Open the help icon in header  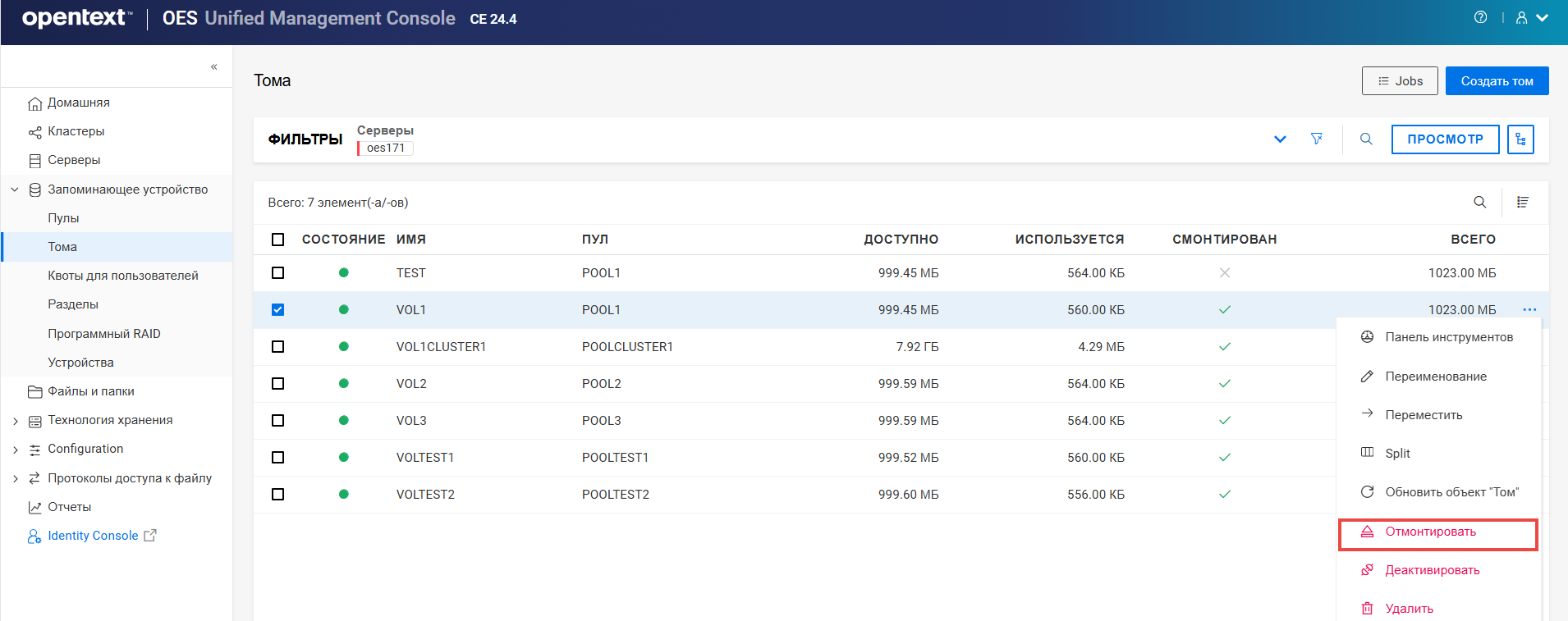pos(1480,17)
